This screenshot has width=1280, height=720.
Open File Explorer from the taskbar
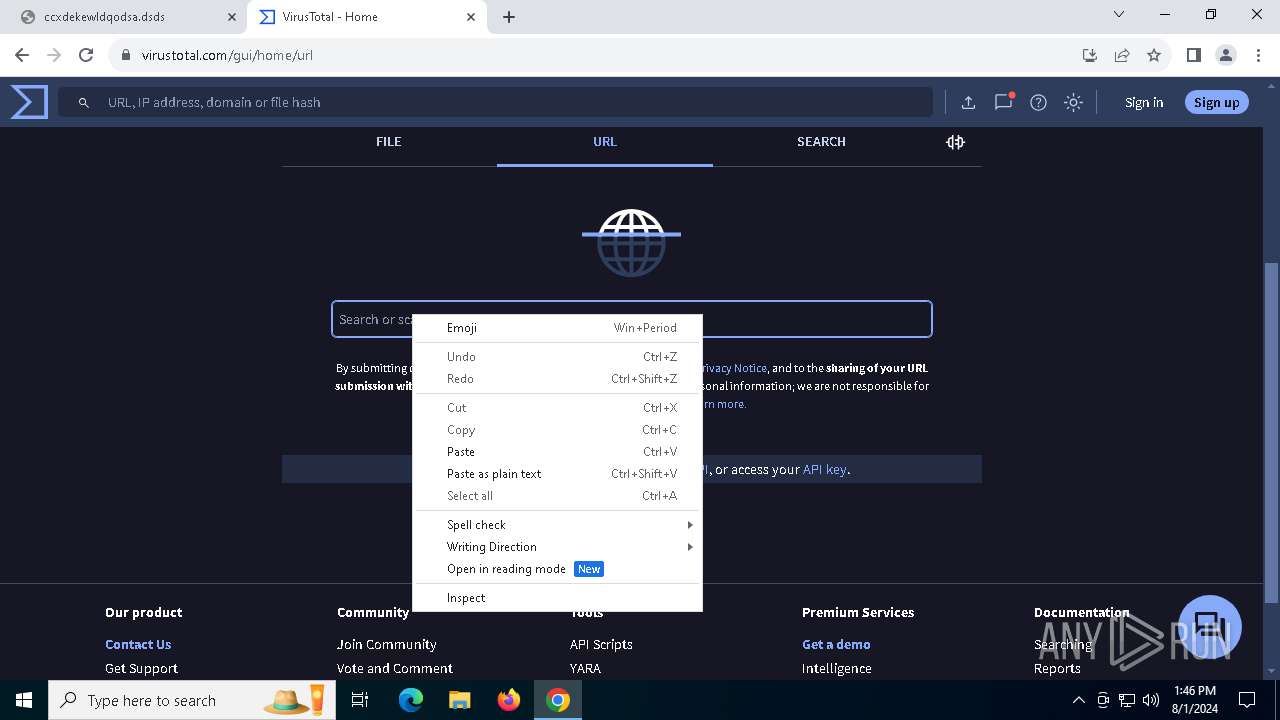pos(459,700)
